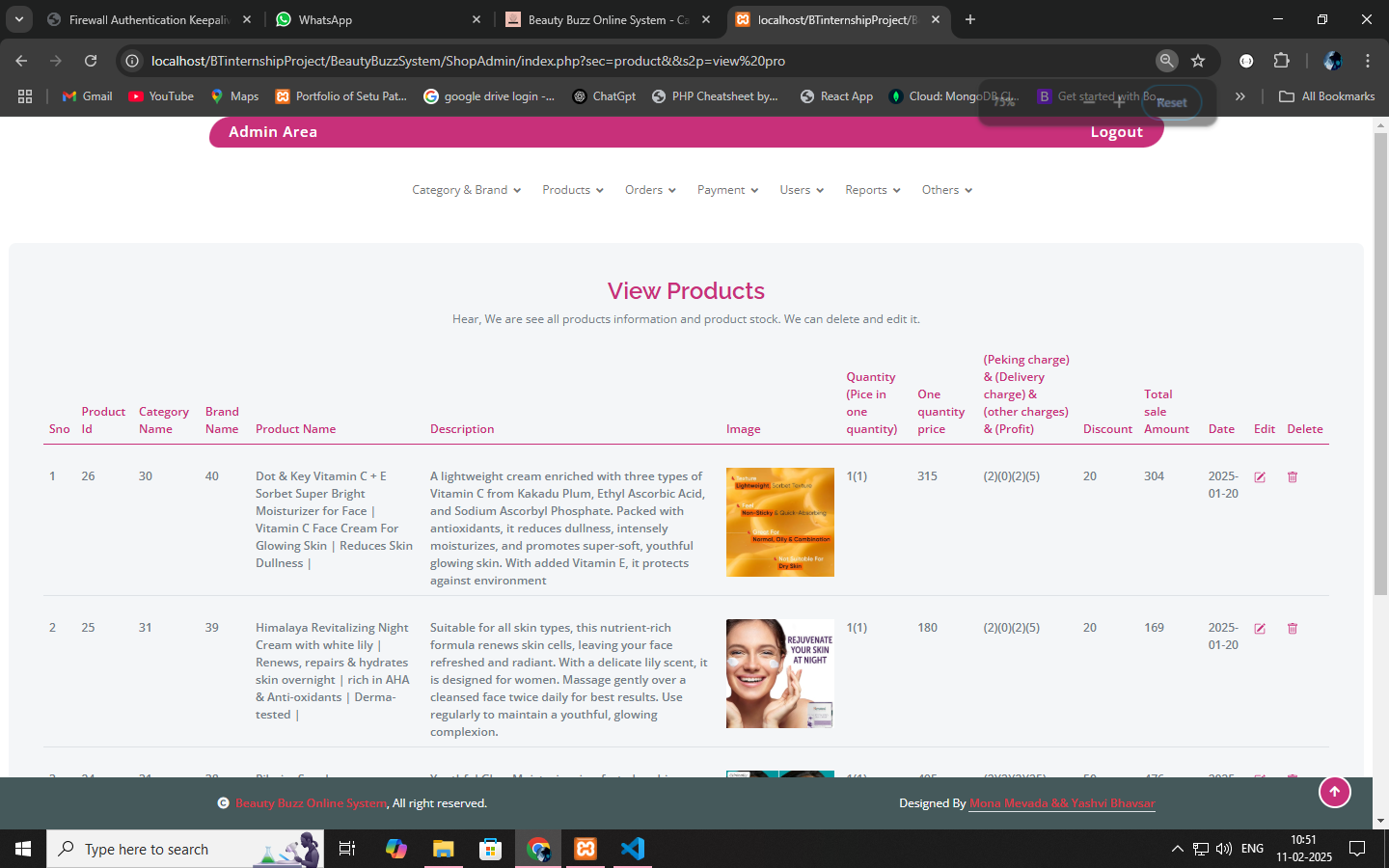
Task: View site information icon in address bar
Action: [132, 61]
